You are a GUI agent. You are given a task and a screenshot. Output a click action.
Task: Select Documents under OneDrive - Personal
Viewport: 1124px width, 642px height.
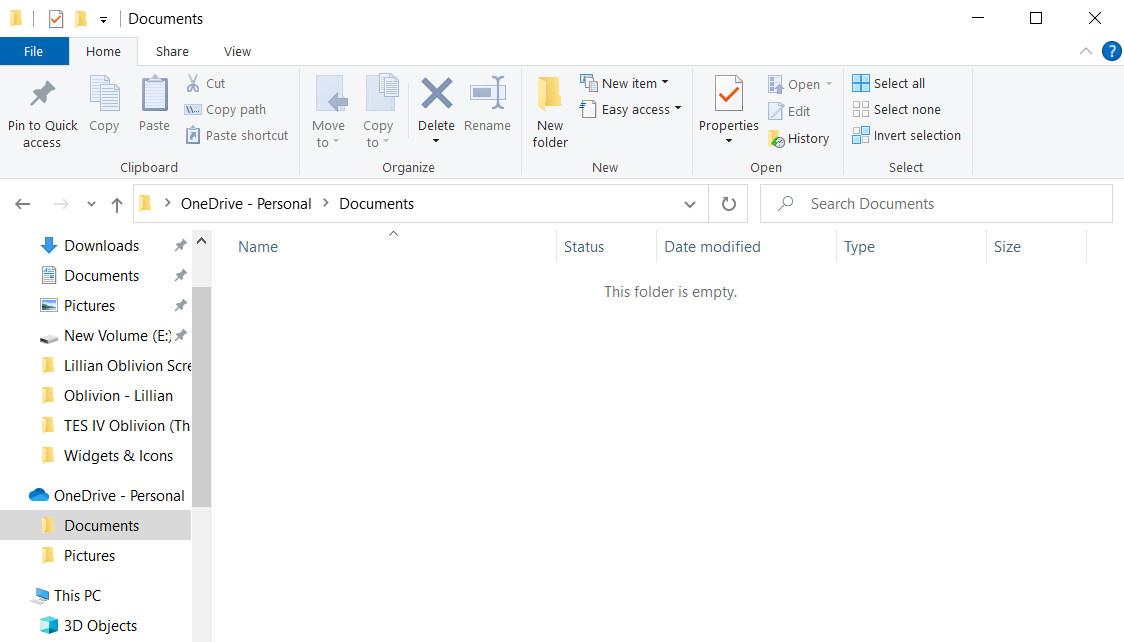95,525
